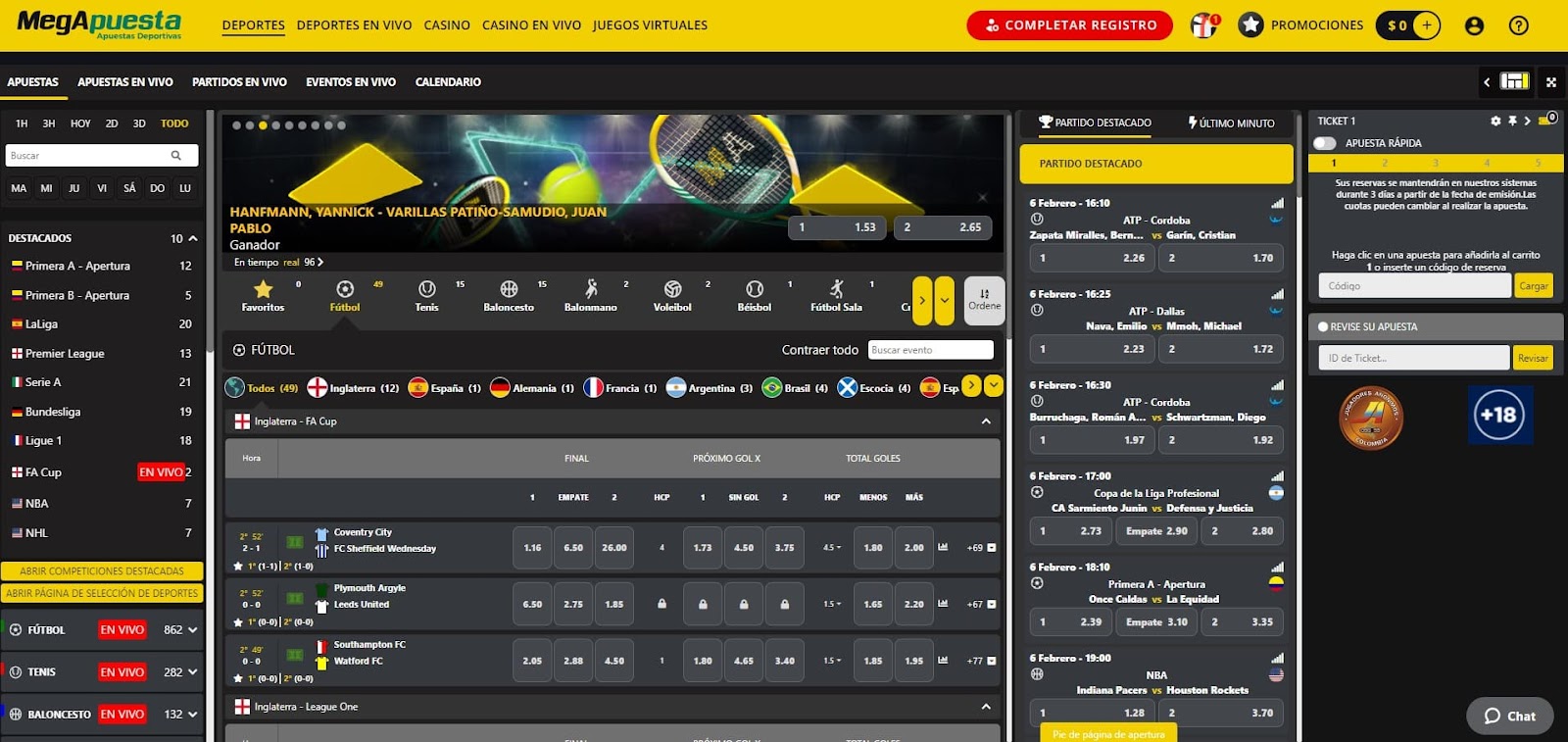Open stats bars for Zapata Miralles match
Image resolution: width=1568 pixels, height=742 pixels.
click(x=1277, y=204)
